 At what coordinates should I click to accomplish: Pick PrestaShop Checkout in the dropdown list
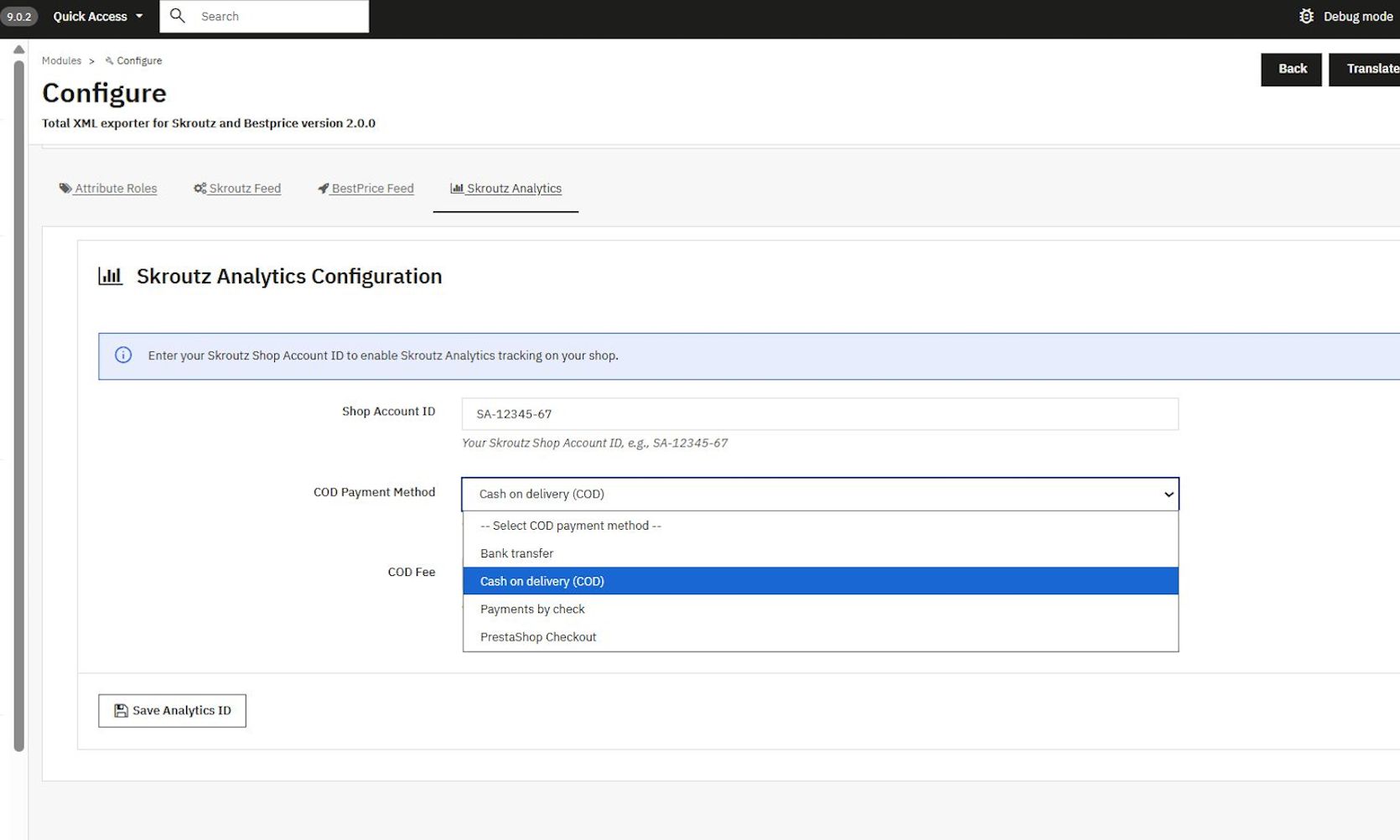coord(538,637)
